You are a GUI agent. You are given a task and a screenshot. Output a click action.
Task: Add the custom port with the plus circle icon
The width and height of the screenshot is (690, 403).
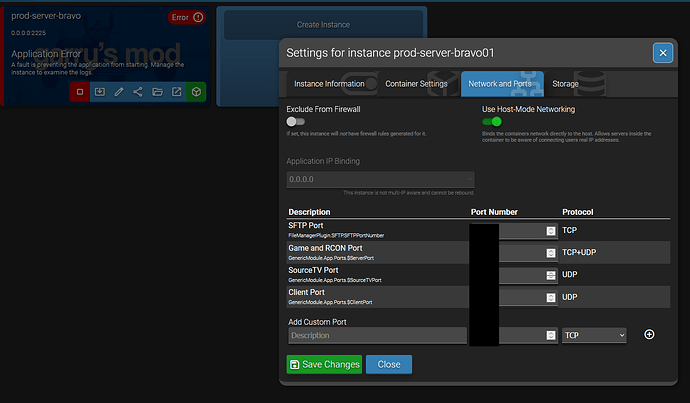coord(649,335)
